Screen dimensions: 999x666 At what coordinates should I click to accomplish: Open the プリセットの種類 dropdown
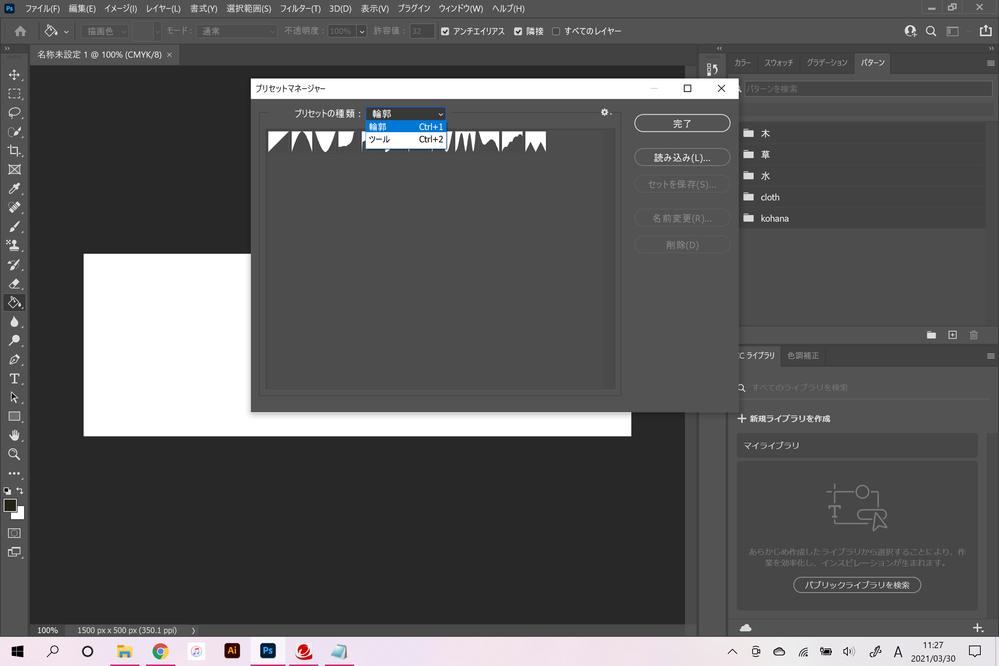coord(406,113)
